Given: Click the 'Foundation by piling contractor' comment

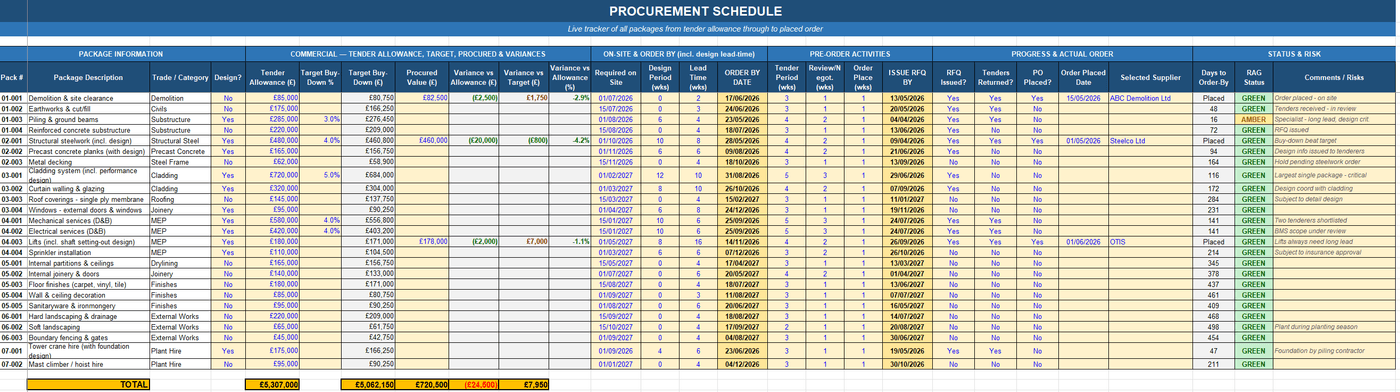Looking at the screenshot, I should tap(1334, 351).
